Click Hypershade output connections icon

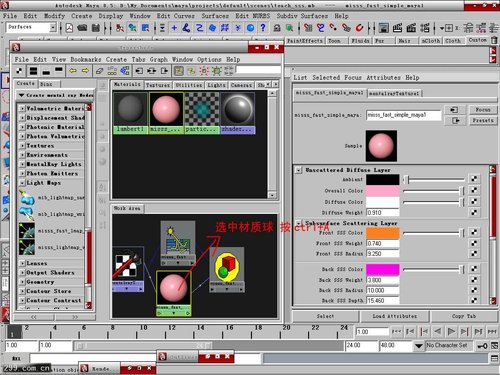[164, 71]
